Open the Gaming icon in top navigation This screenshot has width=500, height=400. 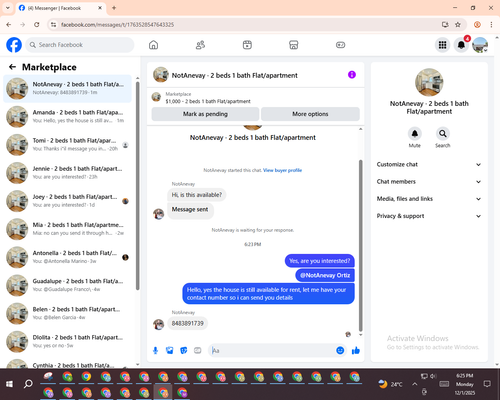(x=340, y=45)
